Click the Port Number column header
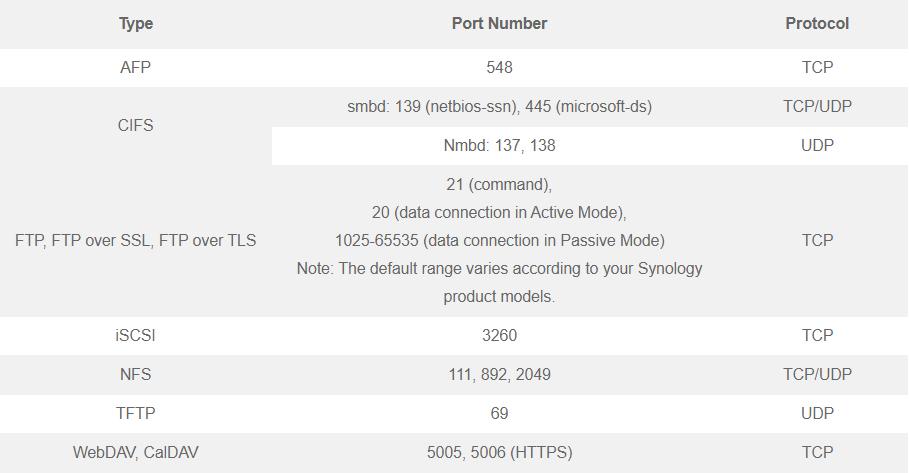The width and height of the screenshot is (909, 473). click(499, 24)
